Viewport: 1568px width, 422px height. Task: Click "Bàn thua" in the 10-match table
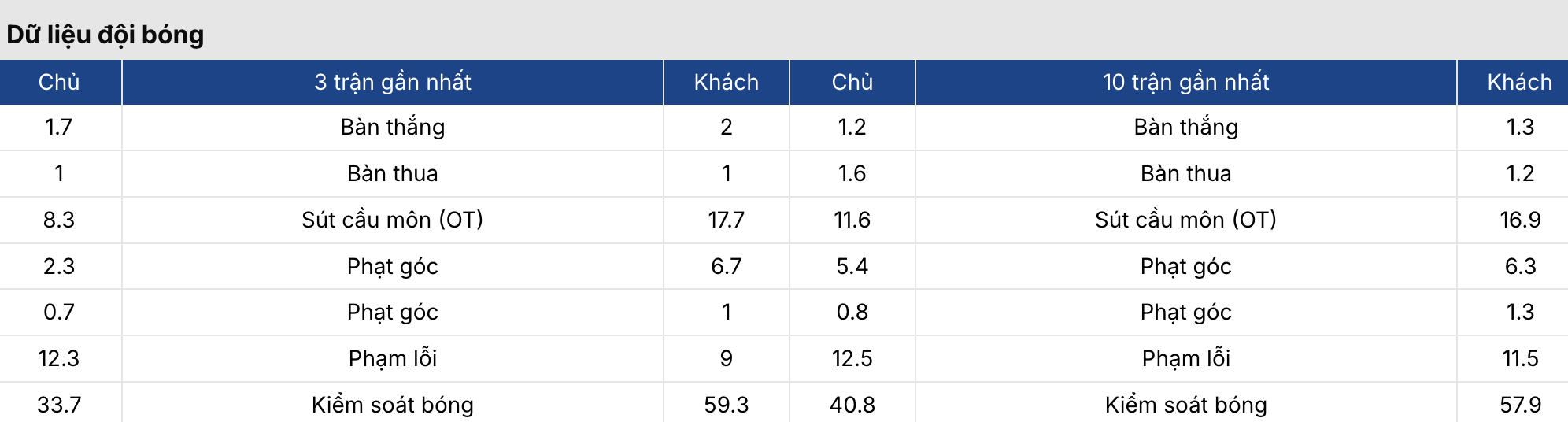point(1185,173)
